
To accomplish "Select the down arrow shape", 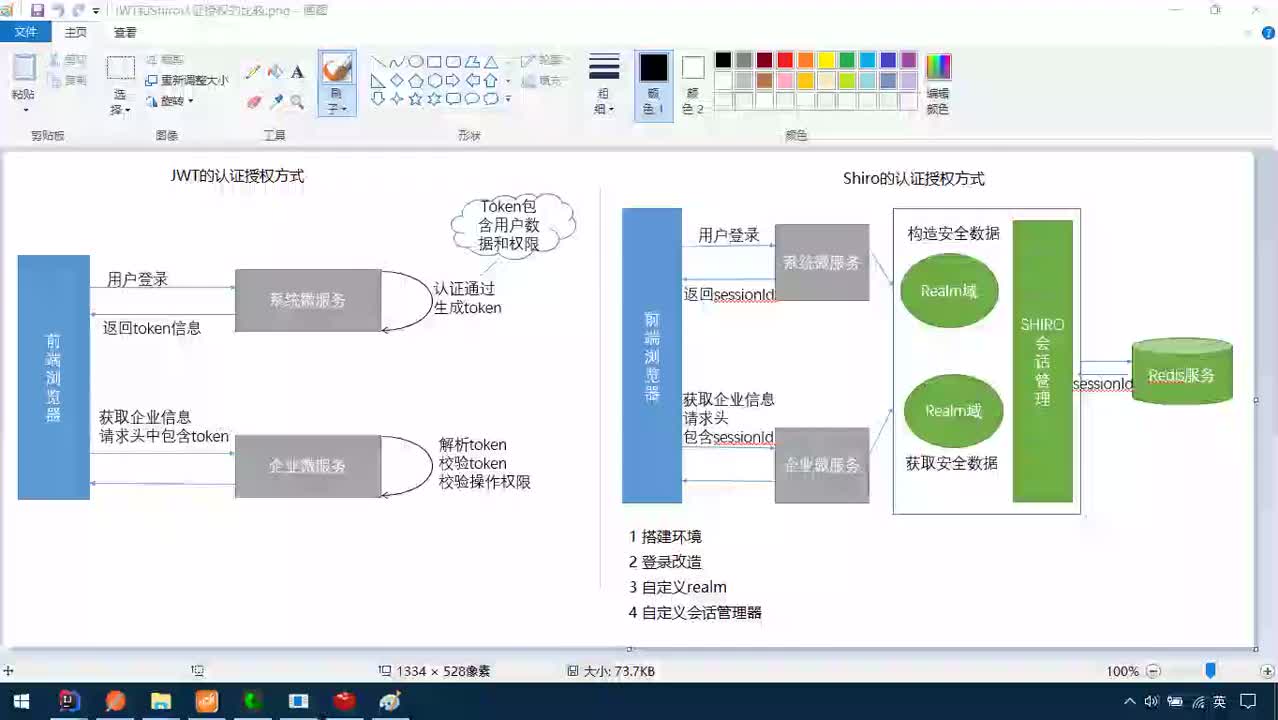I will point(378,98).
